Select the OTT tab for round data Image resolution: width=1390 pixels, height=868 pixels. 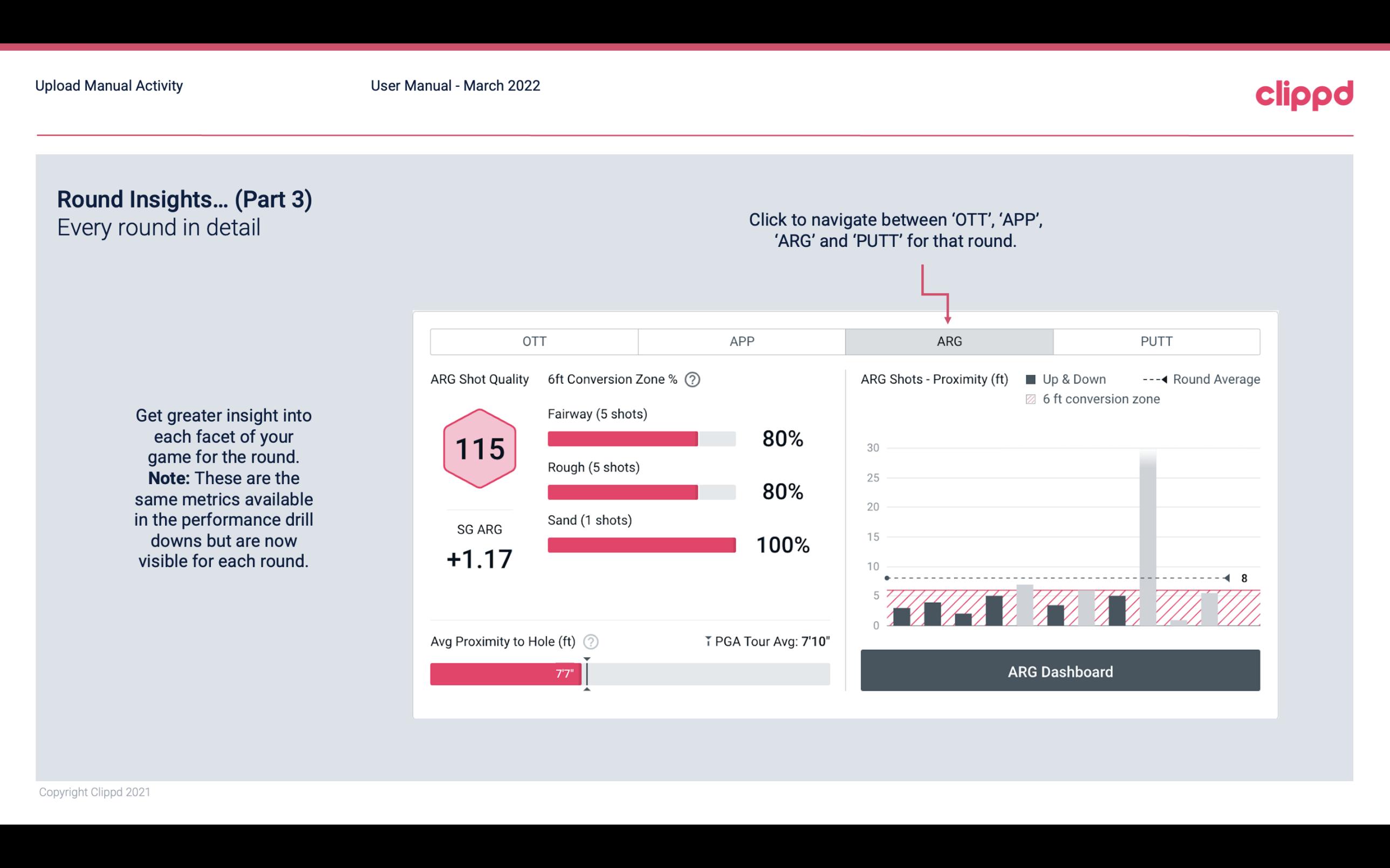(533, 341)
